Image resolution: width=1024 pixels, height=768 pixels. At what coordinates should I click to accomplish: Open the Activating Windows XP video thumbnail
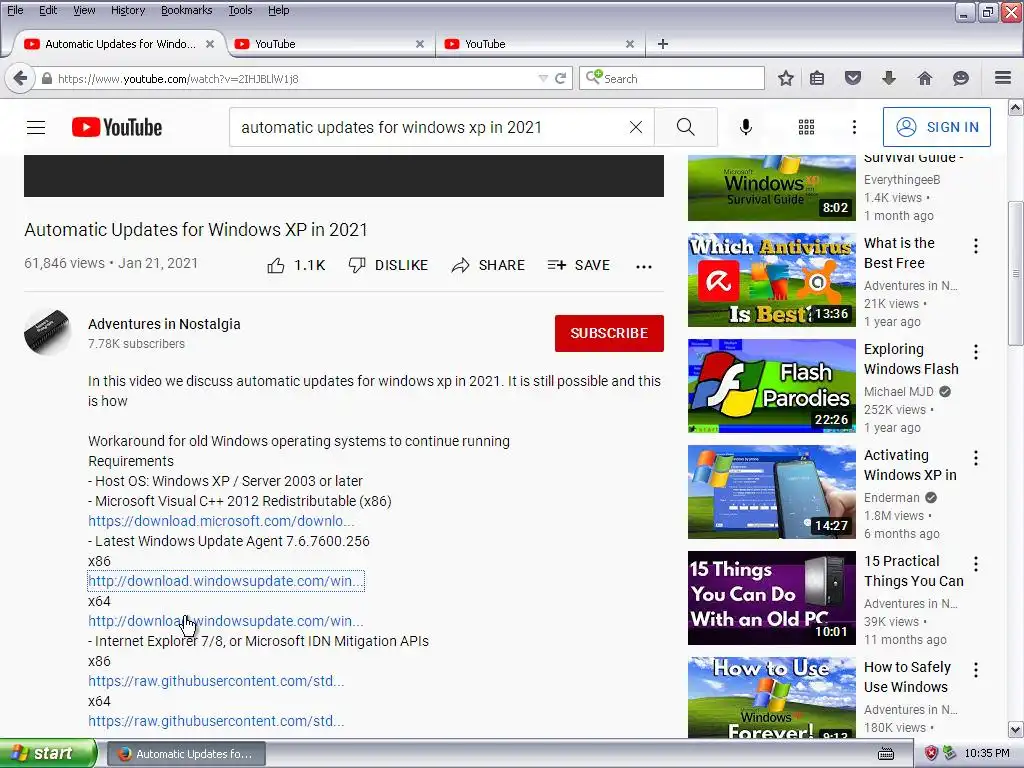click(x=771, y=492)
